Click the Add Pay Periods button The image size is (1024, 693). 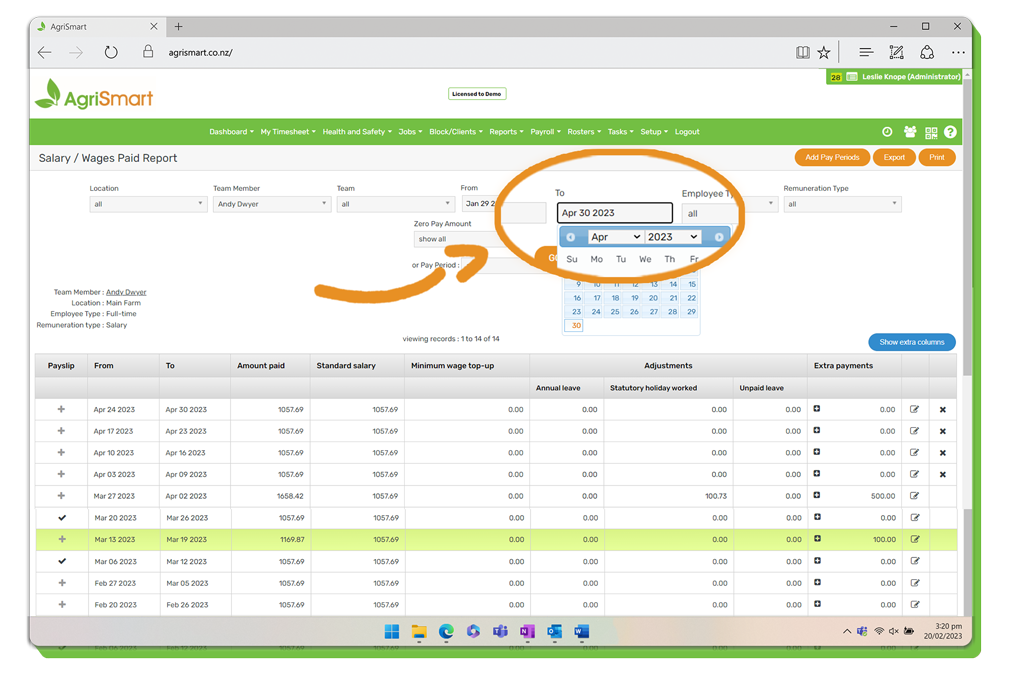coord(832,157)
